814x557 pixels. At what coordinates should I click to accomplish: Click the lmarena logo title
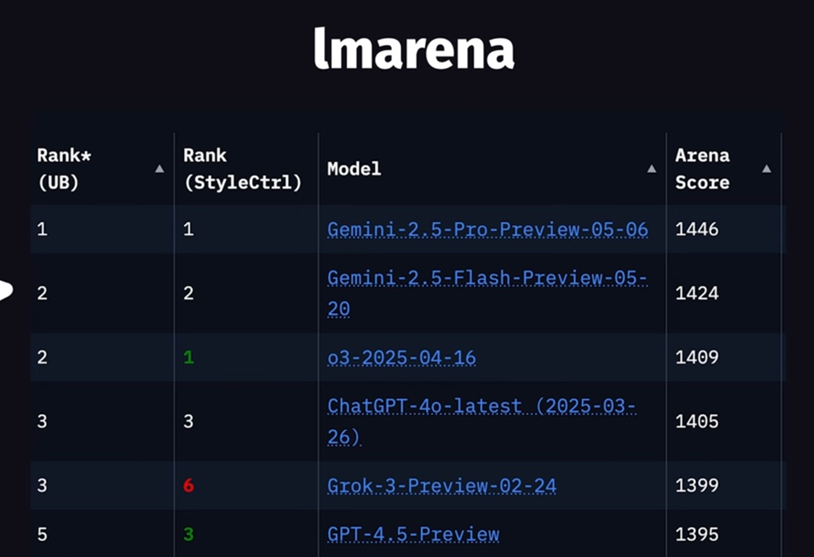tap(414, 49)
